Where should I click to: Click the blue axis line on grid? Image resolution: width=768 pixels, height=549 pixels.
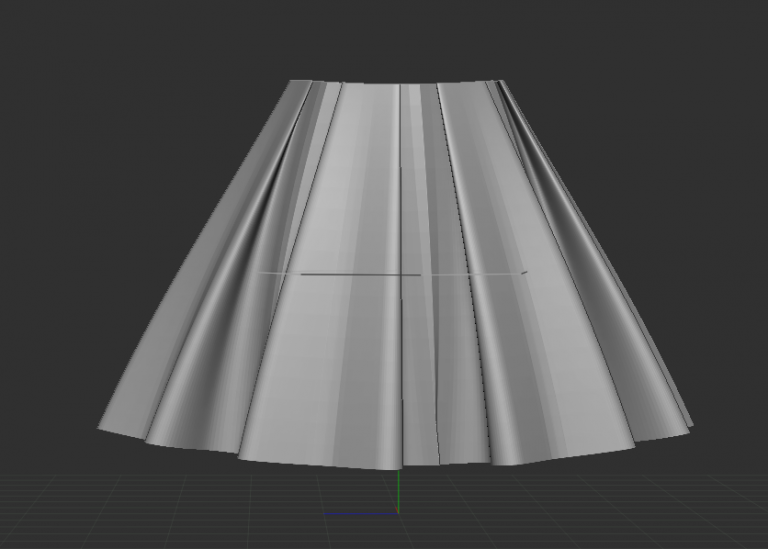point(360,514)
